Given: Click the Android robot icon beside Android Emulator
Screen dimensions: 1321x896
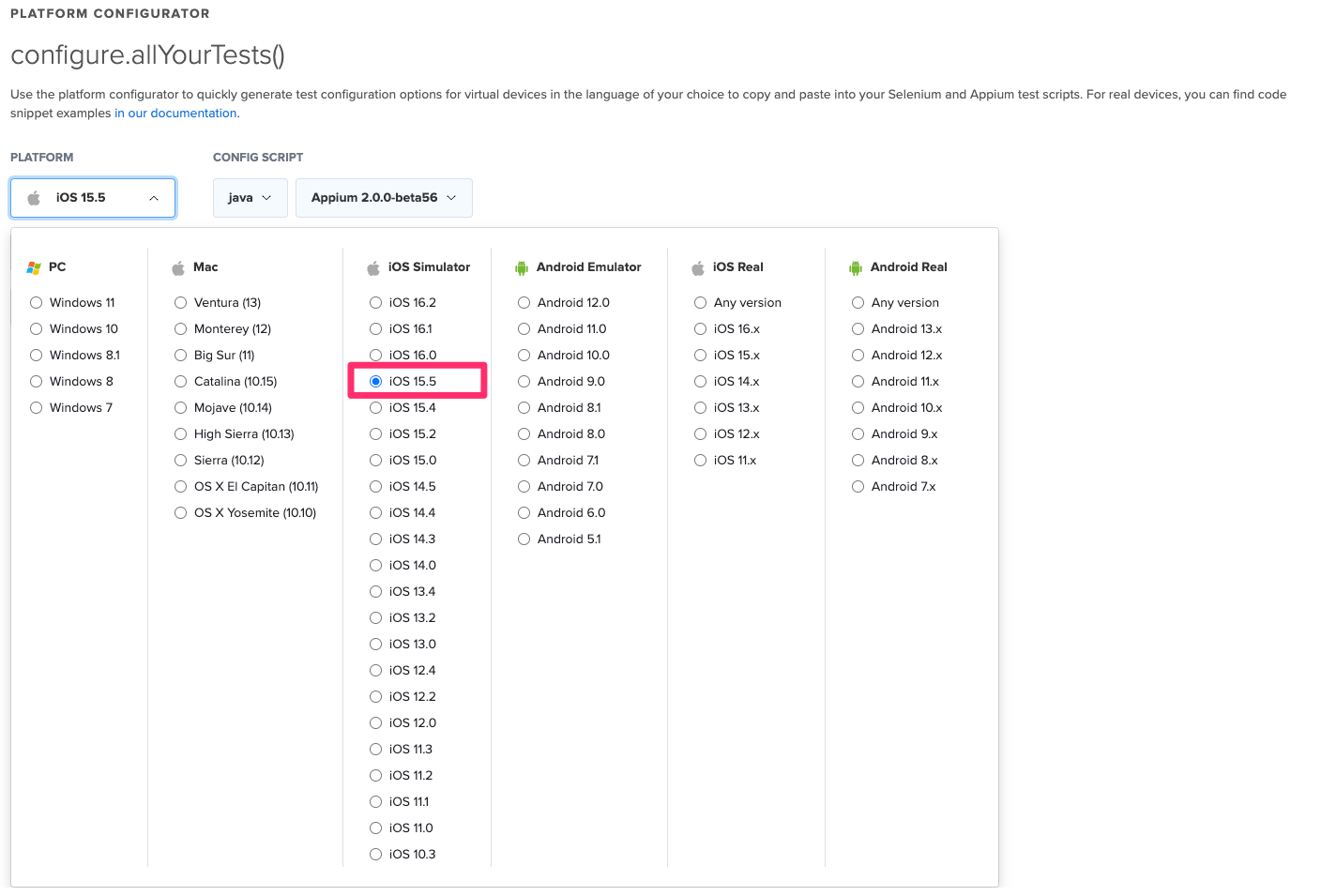Looking at the screenshot, I should click(522, 268).
